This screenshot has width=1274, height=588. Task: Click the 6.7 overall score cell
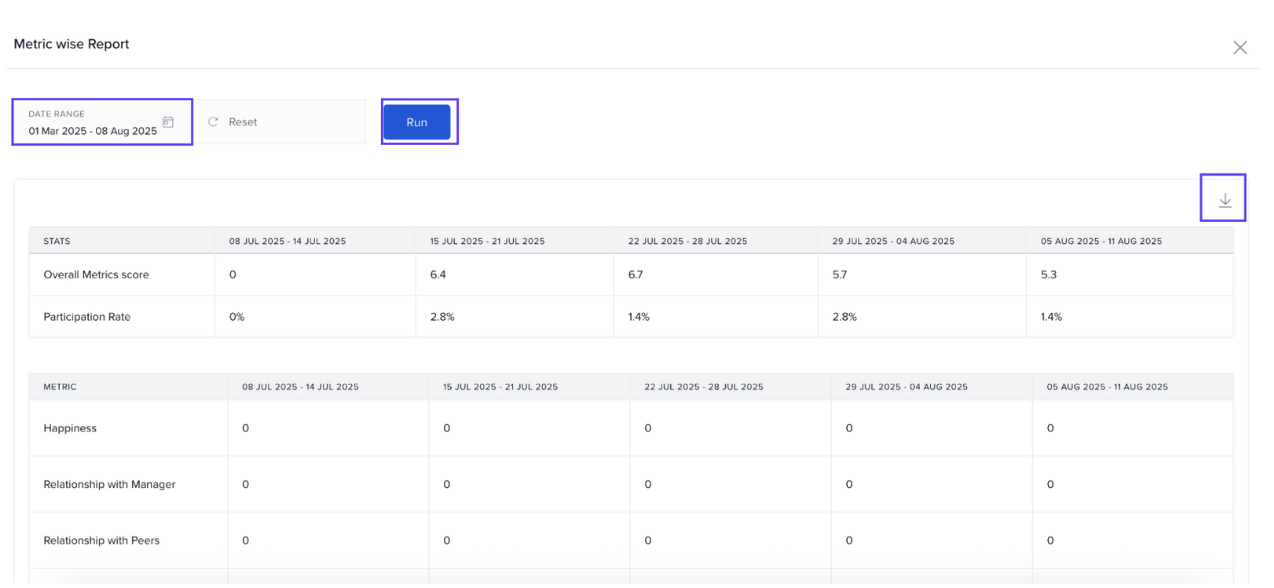(x=636, y=275)
